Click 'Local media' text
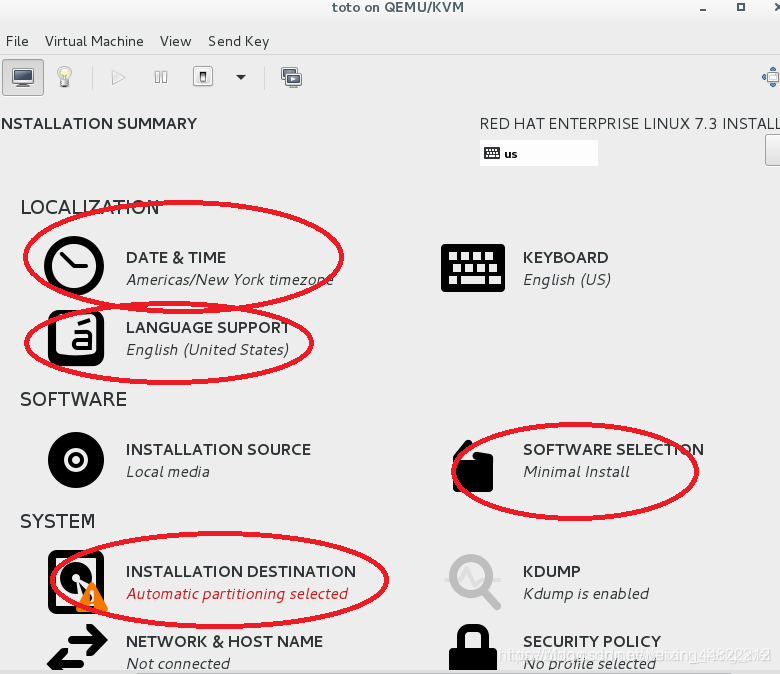Viewport: 780px width, 674px height. tap(168, 472)
